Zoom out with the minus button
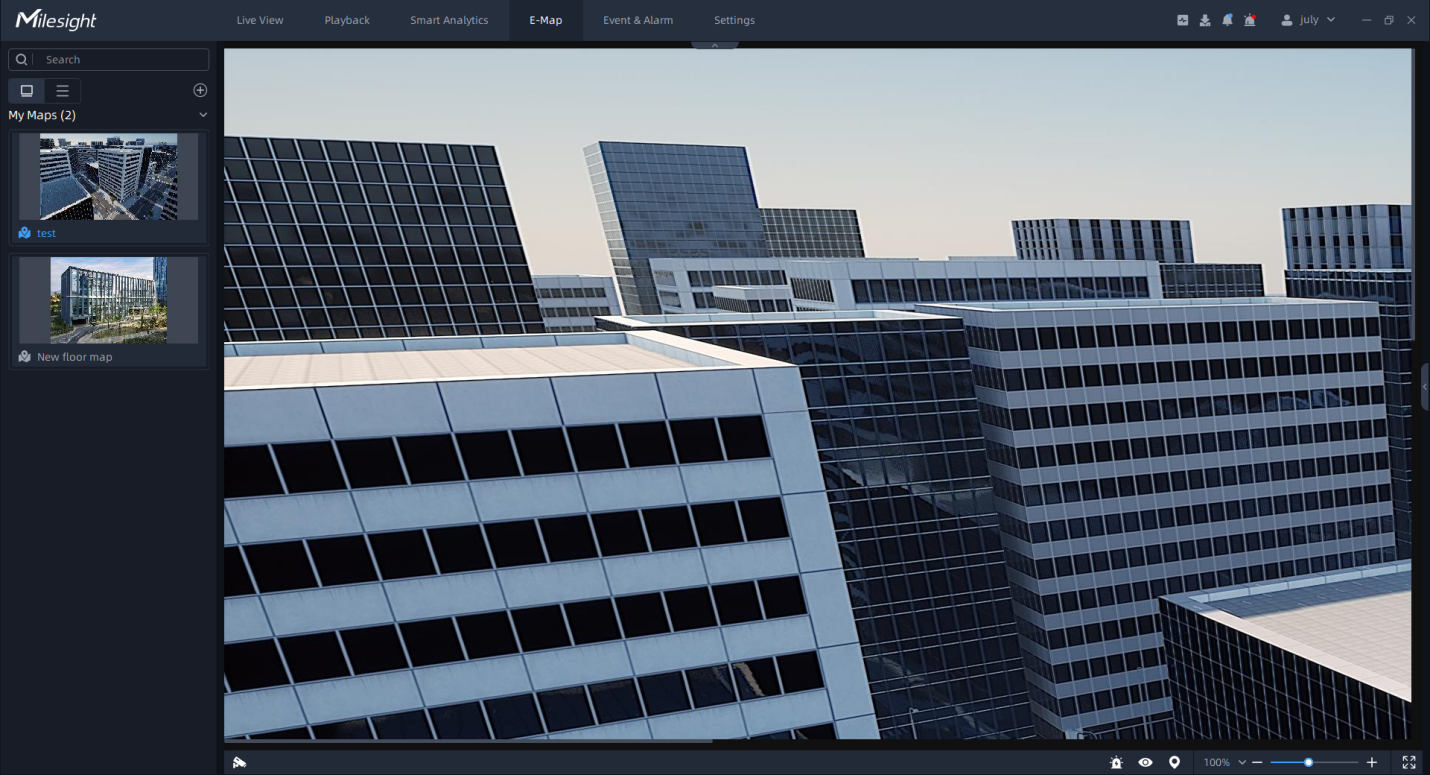1430x775 pixels. [x=1257, y=762]
